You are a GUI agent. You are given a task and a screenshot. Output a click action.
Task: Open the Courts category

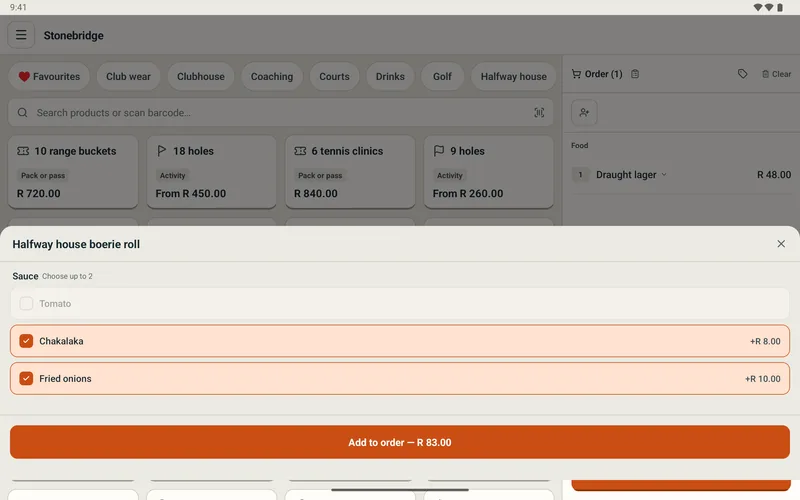(x=334, y=77)
